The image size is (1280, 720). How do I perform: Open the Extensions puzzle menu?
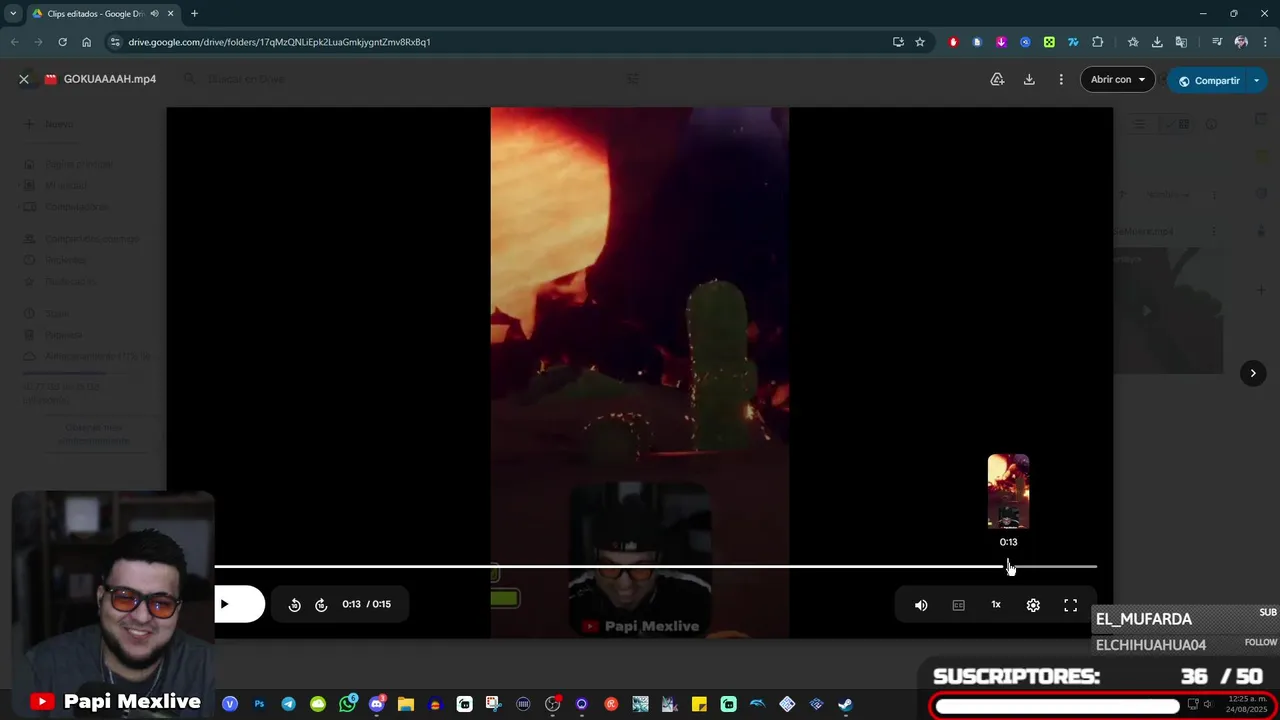click(x=1098, y=42)
